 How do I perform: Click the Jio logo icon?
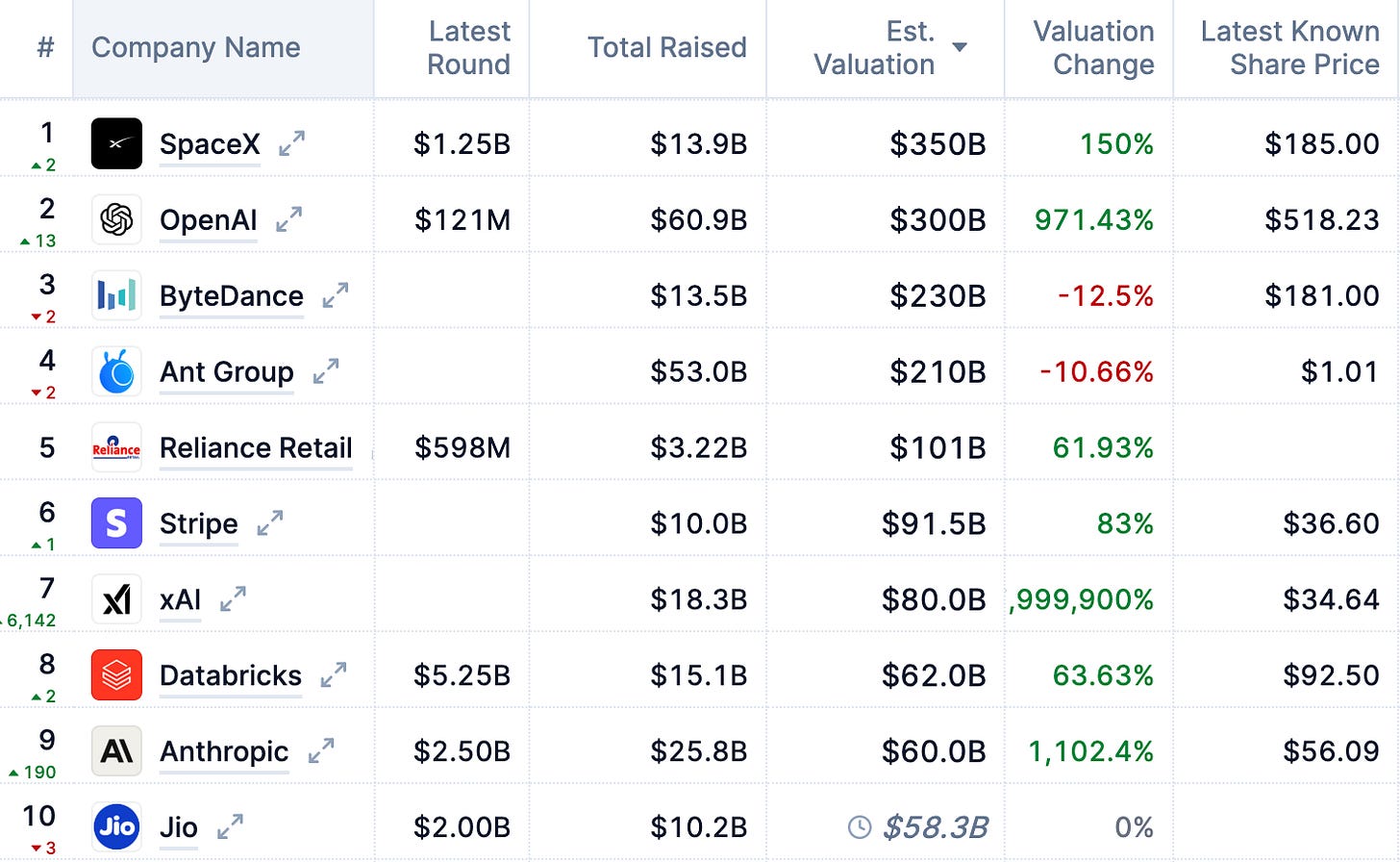tap(116, 827)
